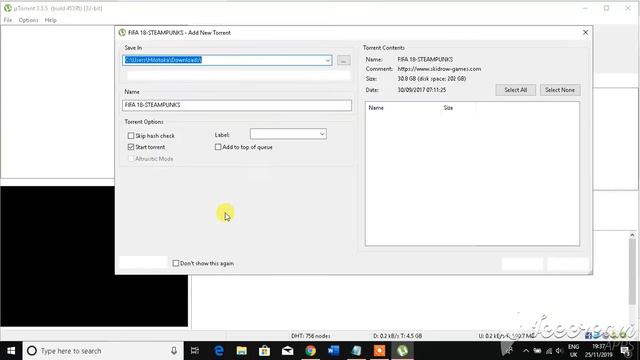Click the torrent Name input field
The height and width of the screenshot is (360, 640).
237,105
